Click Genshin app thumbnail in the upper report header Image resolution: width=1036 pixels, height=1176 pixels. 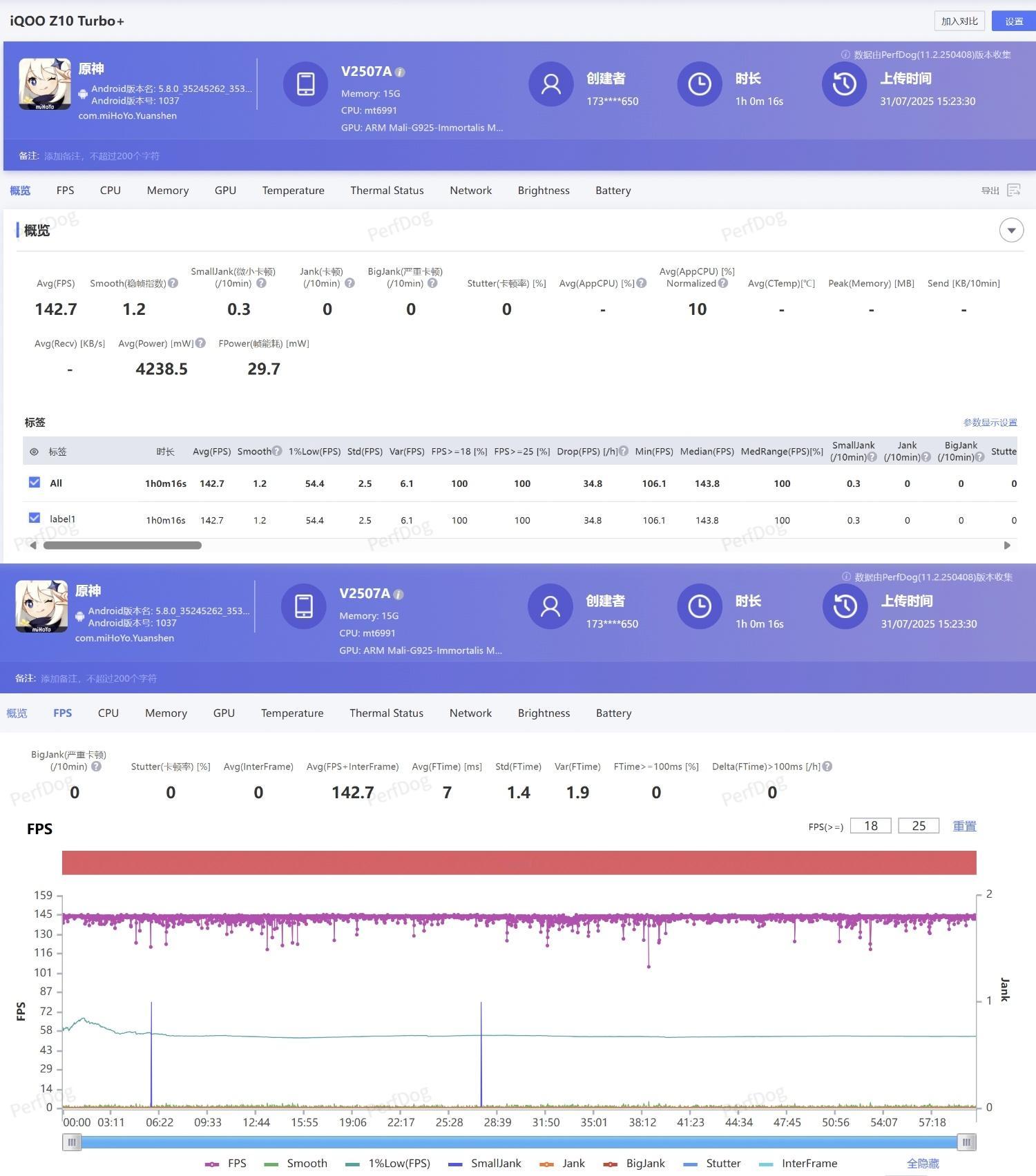tap(45, 84)
